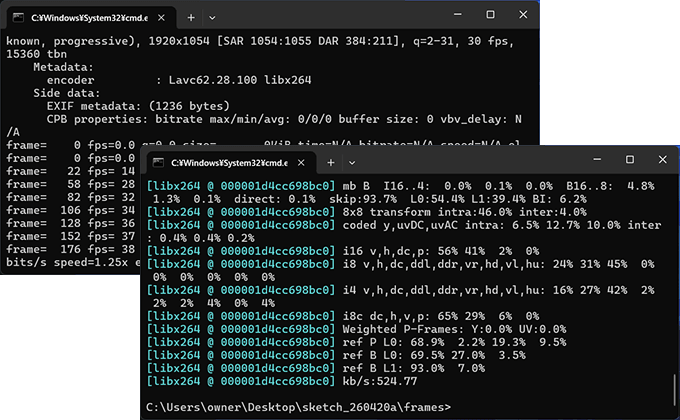Click '15360 tbn' text in back window
The image size is (680, 420).
pyautogui.click(x=36, y=54)
